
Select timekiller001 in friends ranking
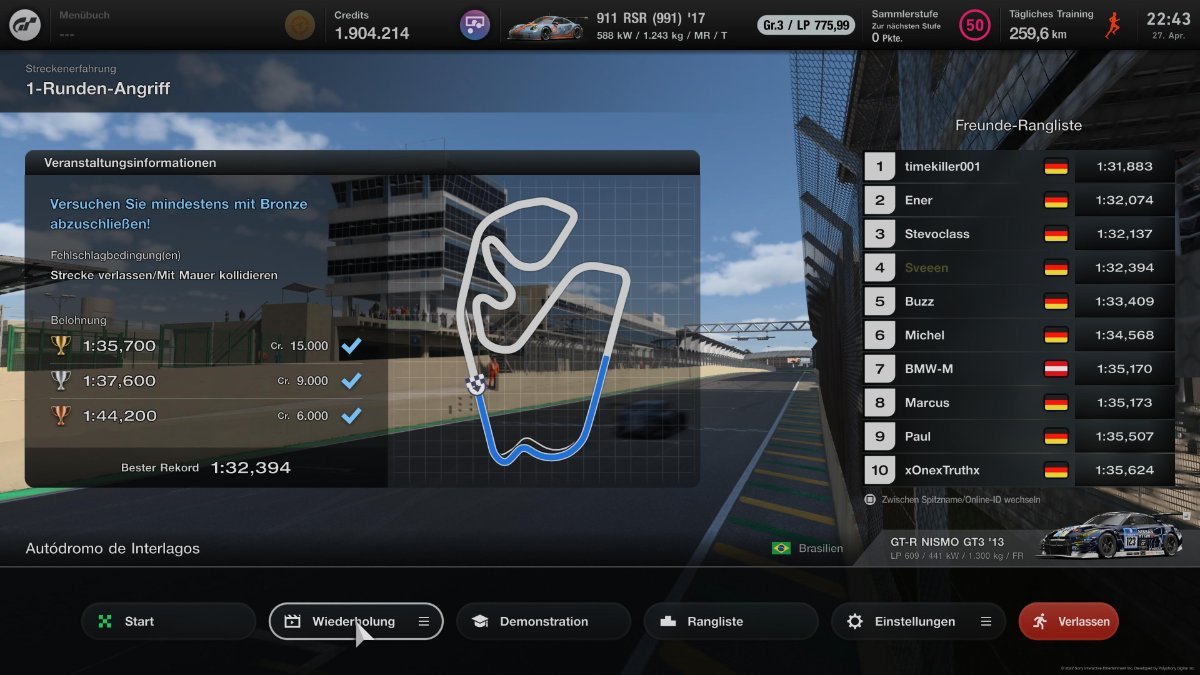pyautogui.click(x=1019, y=167)
